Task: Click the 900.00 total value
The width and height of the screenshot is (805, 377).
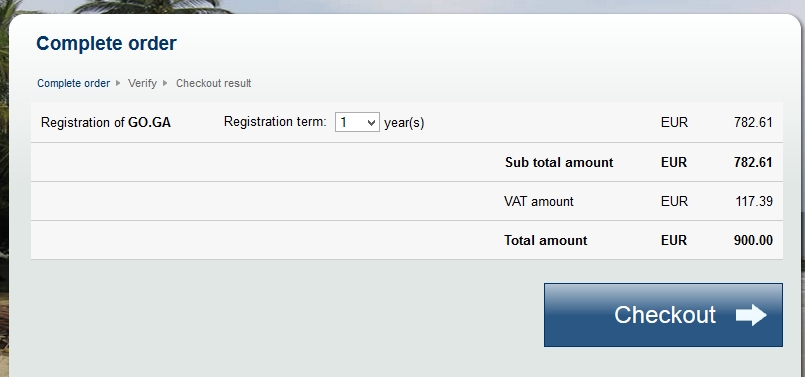Action: (x=753, y=240)
